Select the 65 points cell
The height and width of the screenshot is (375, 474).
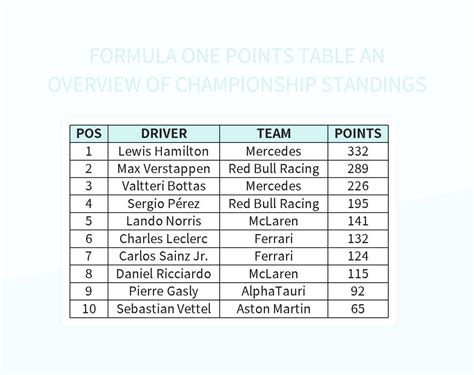coord(358,309)
